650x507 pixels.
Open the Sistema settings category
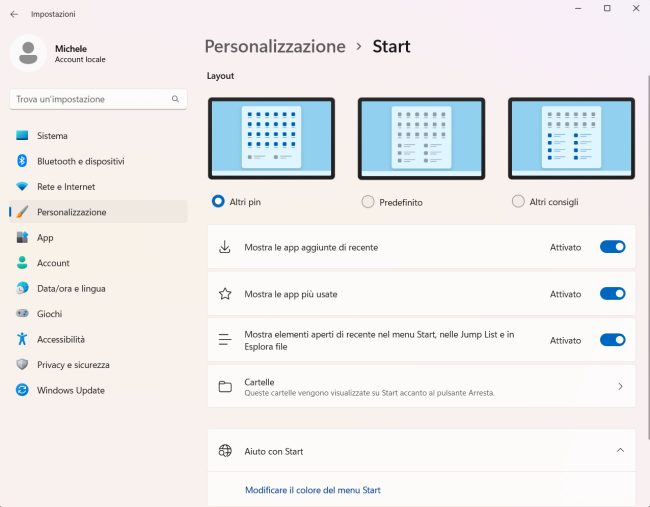coord(98,136)
